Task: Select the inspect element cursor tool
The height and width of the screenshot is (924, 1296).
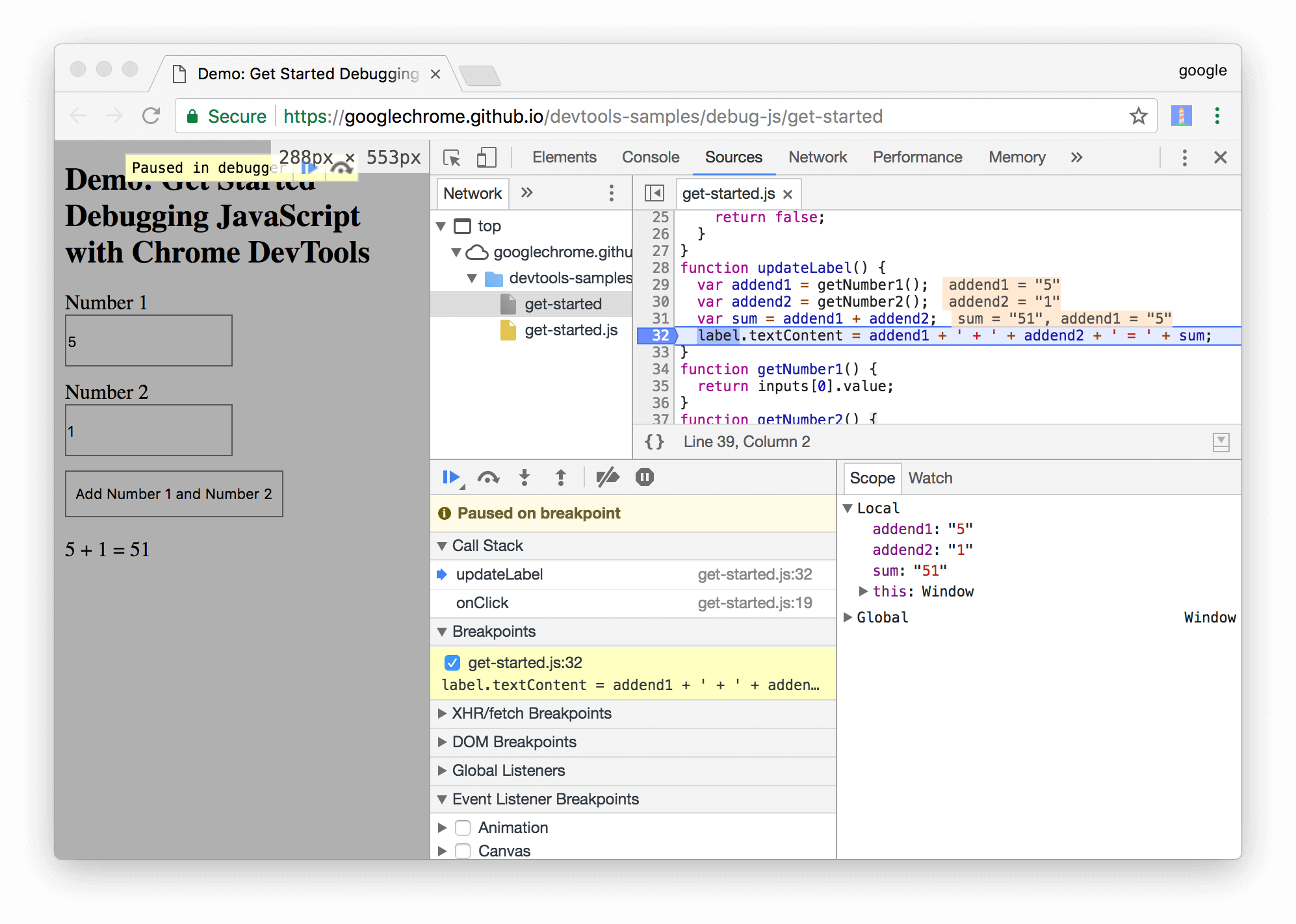Action: [452, 157]
